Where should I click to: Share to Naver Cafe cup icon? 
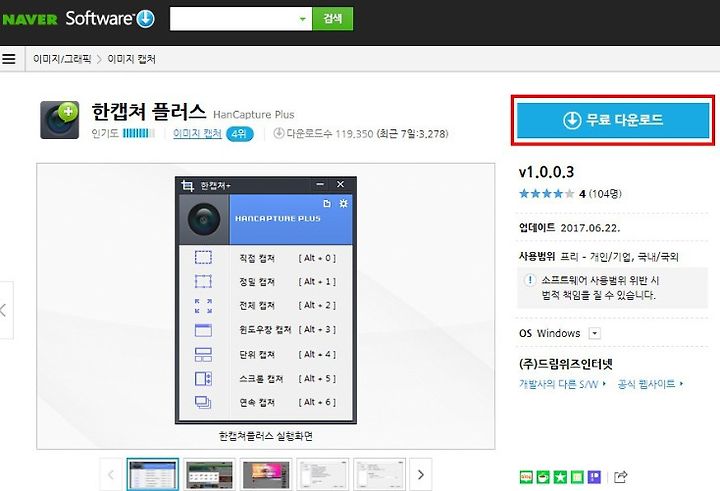pos(543,477)
